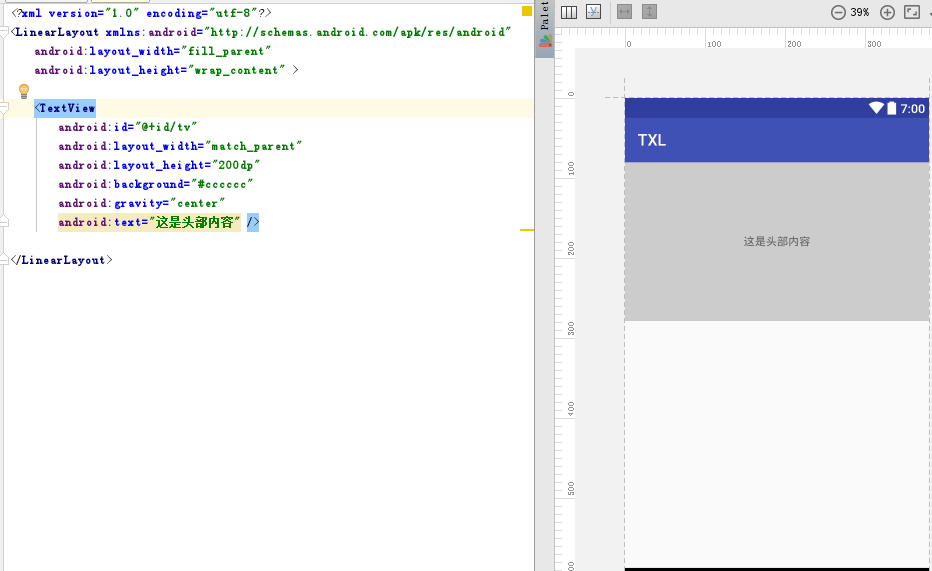Fold marker at the android:text line

click(4, 222)
